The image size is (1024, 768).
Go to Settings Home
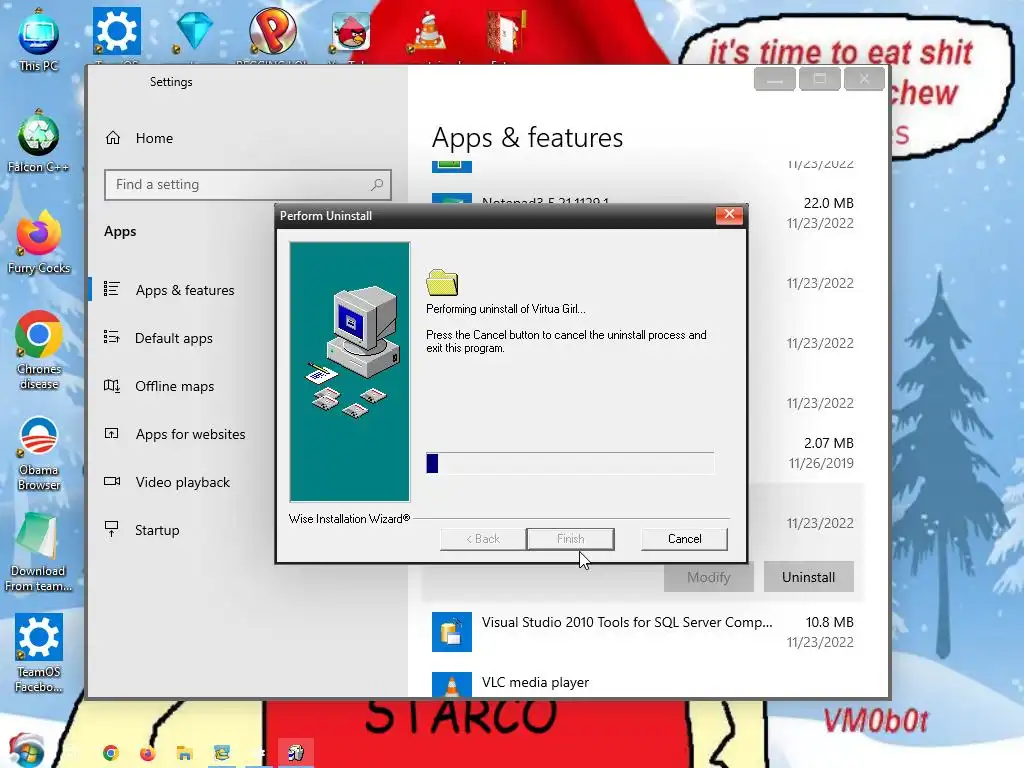(154, 138)
